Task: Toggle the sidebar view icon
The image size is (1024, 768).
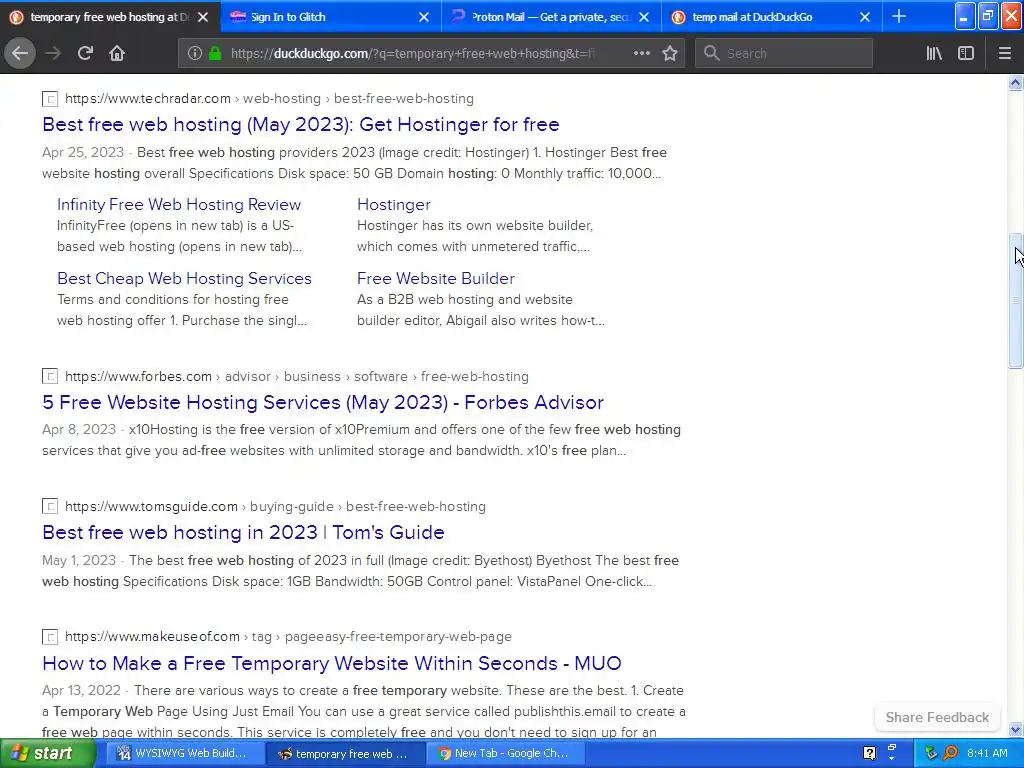Action: pos(966,53)
